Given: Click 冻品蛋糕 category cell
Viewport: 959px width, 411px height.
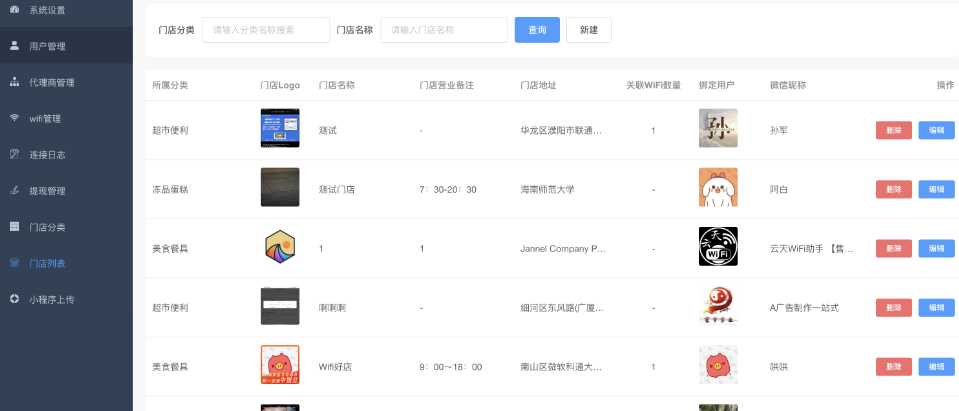Looking at the screenshot, I should 170,190.
